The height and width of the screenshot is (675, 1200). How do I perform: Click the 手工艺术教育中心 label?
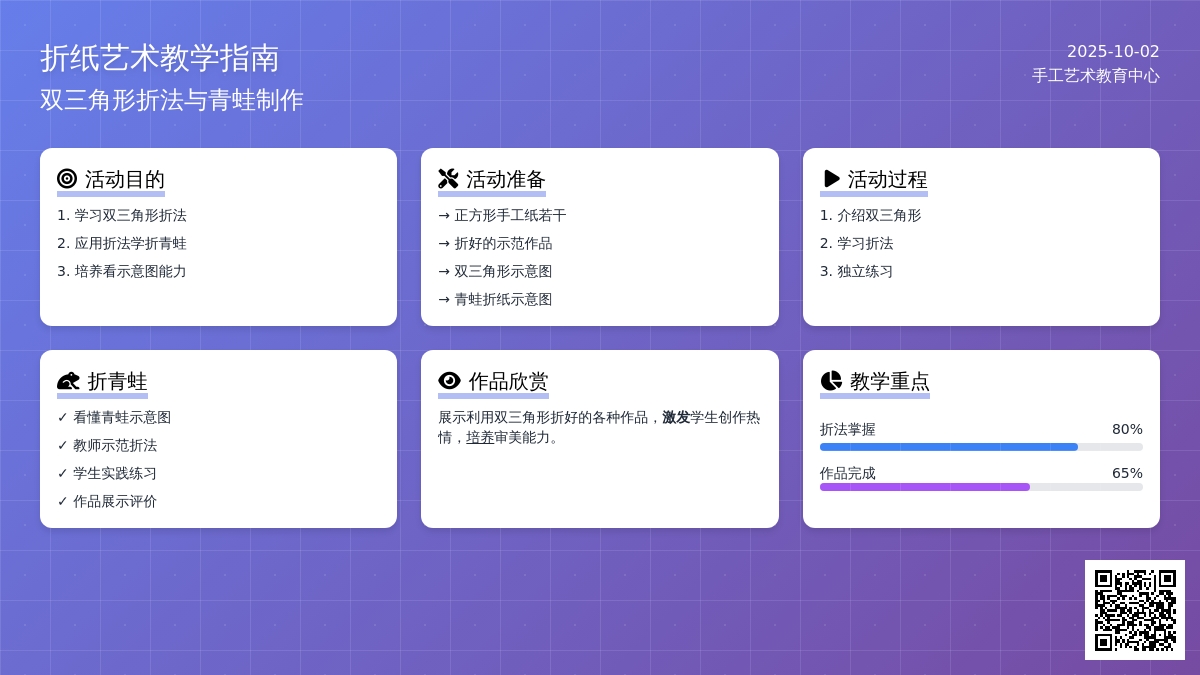click(1096, 76)
